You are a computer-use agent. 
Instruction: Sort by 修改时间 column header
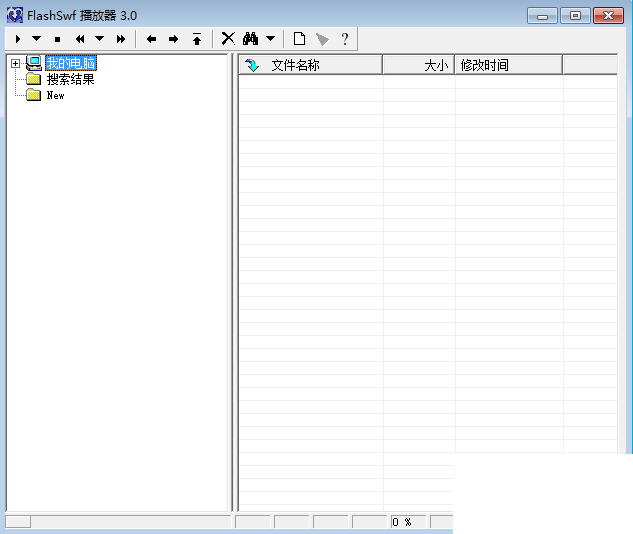(x=509, y=65)
